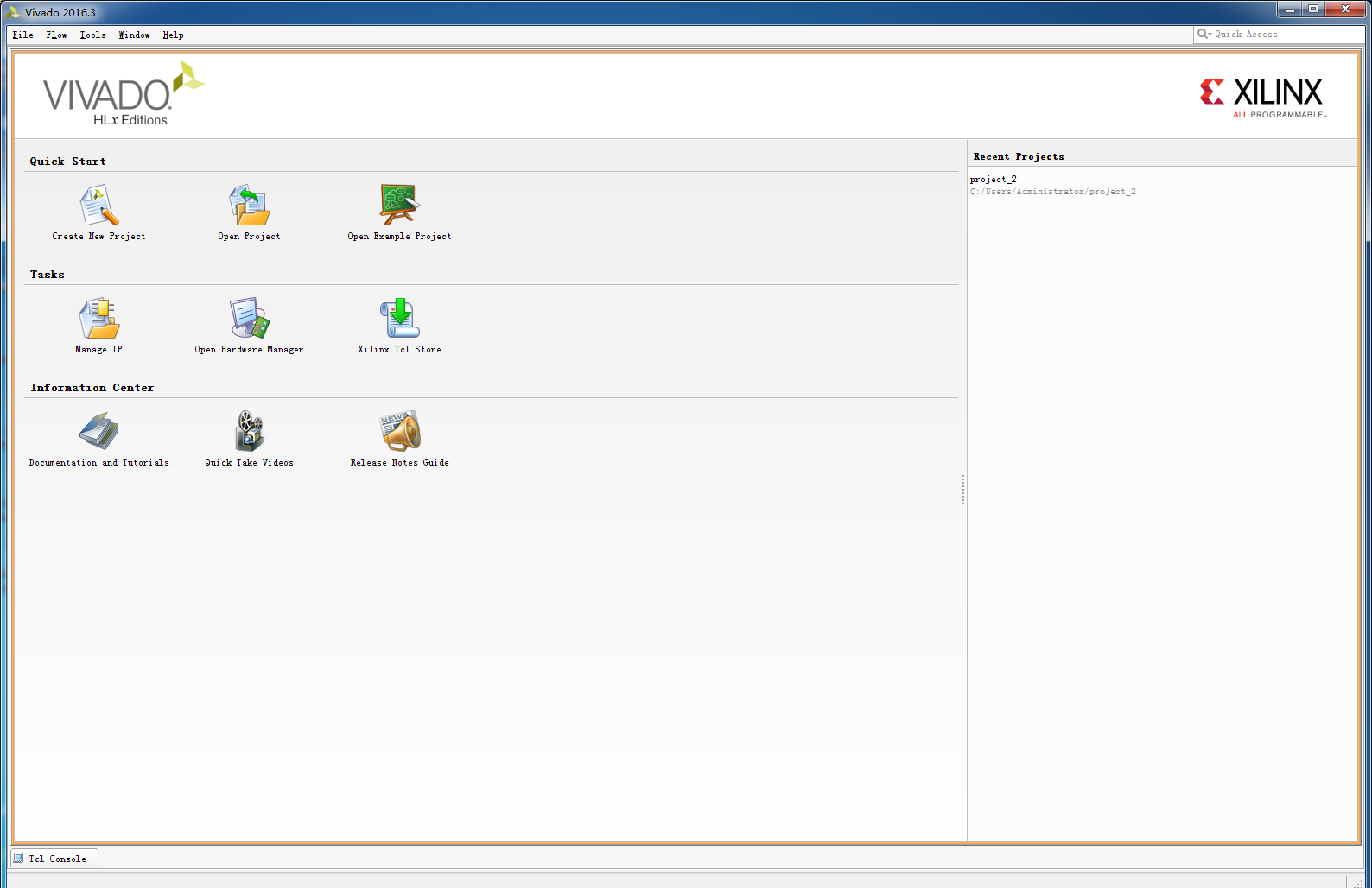Start the Open Hardware Manager icon
Image resolution: width=1372 pixels, height=888 pixels.
[x=249, y=319]
